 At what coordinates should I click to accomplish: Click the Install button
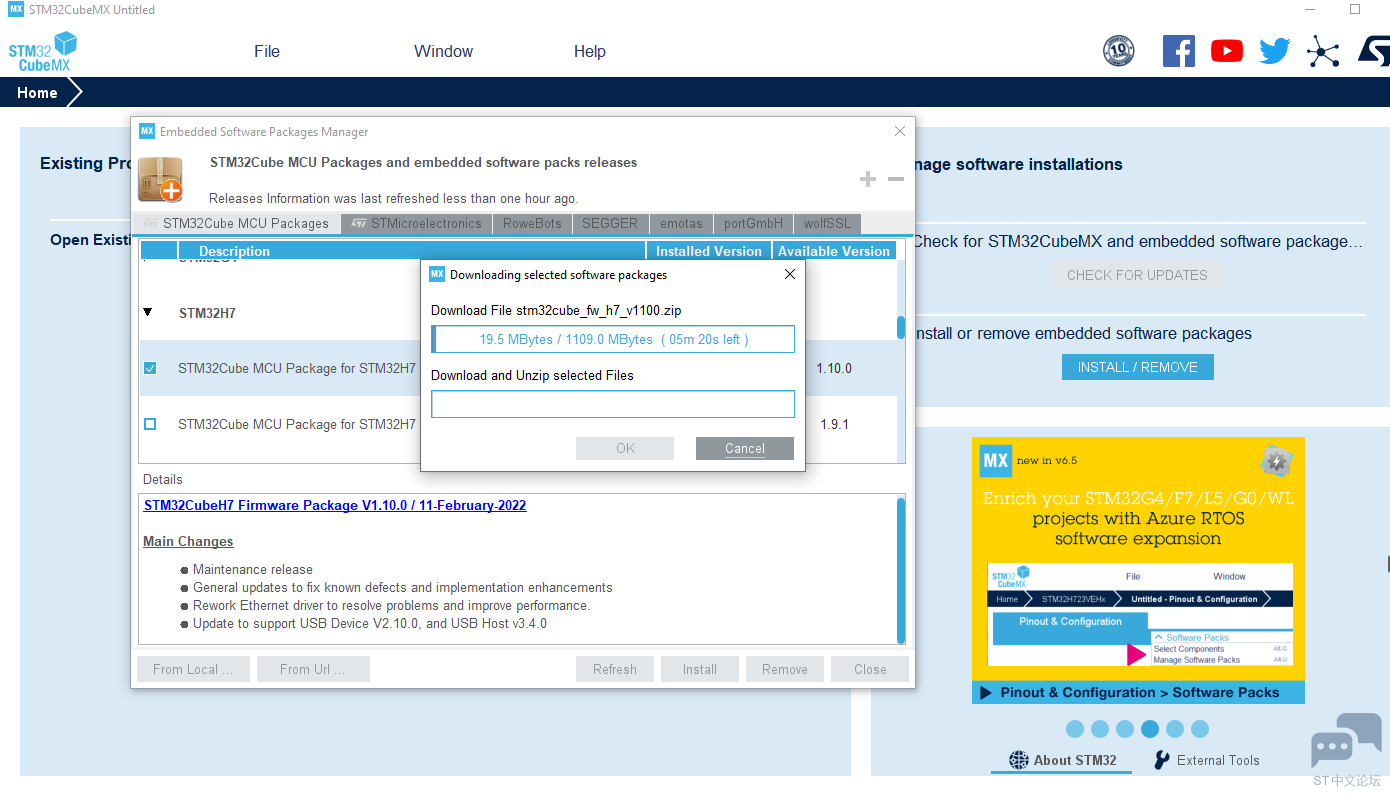tap(700, 669)
